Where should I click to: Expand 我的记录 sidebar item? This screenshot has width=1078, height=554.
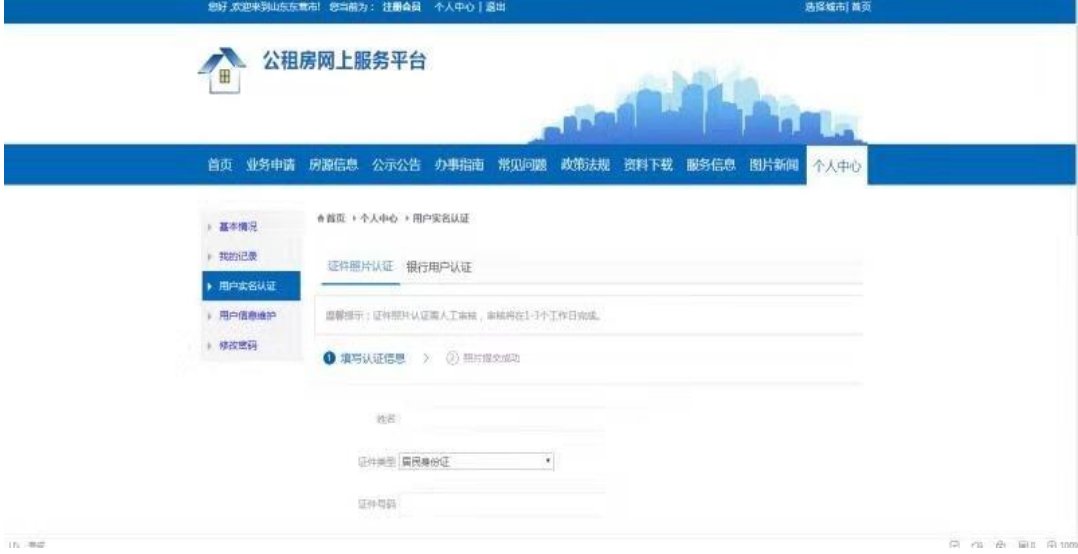[x=238, y=256]
